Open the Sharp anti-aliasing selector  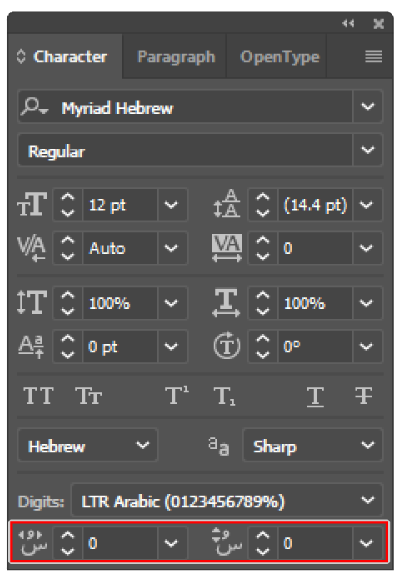pos(313,446)
